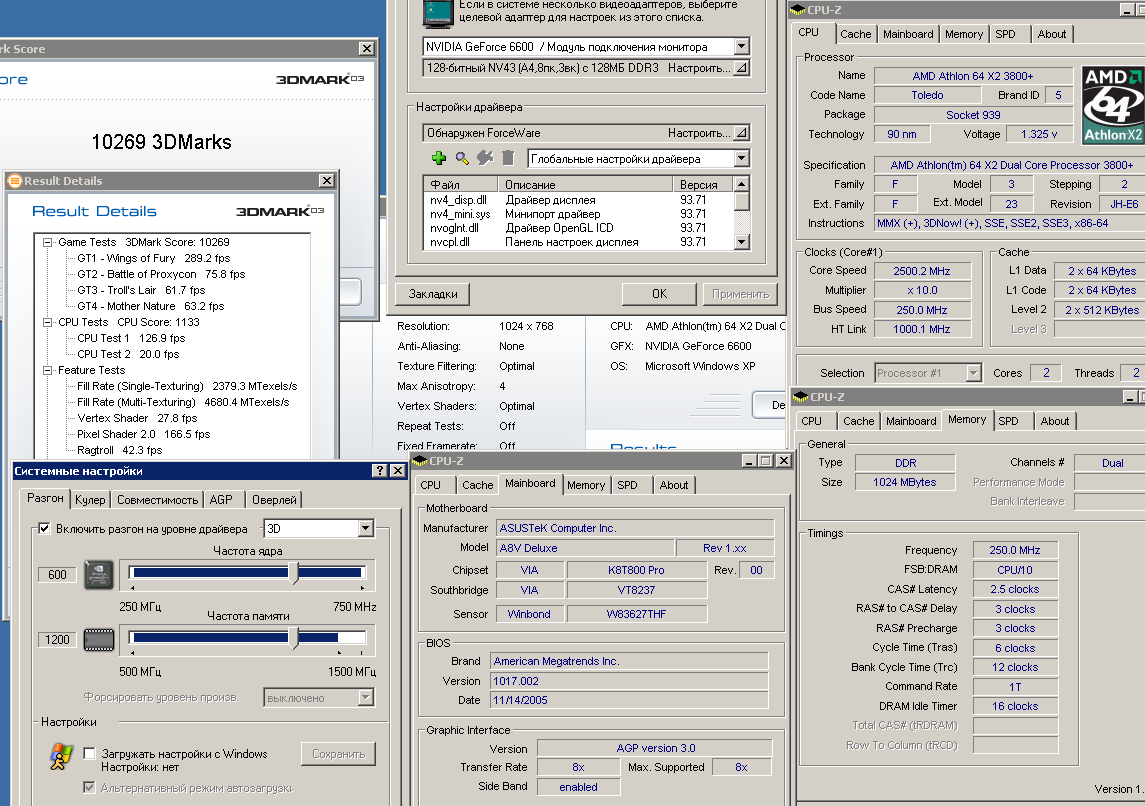Click the core frequency value field 600
This screenshot has height=806, width=1145.
(x=57, y=575)
